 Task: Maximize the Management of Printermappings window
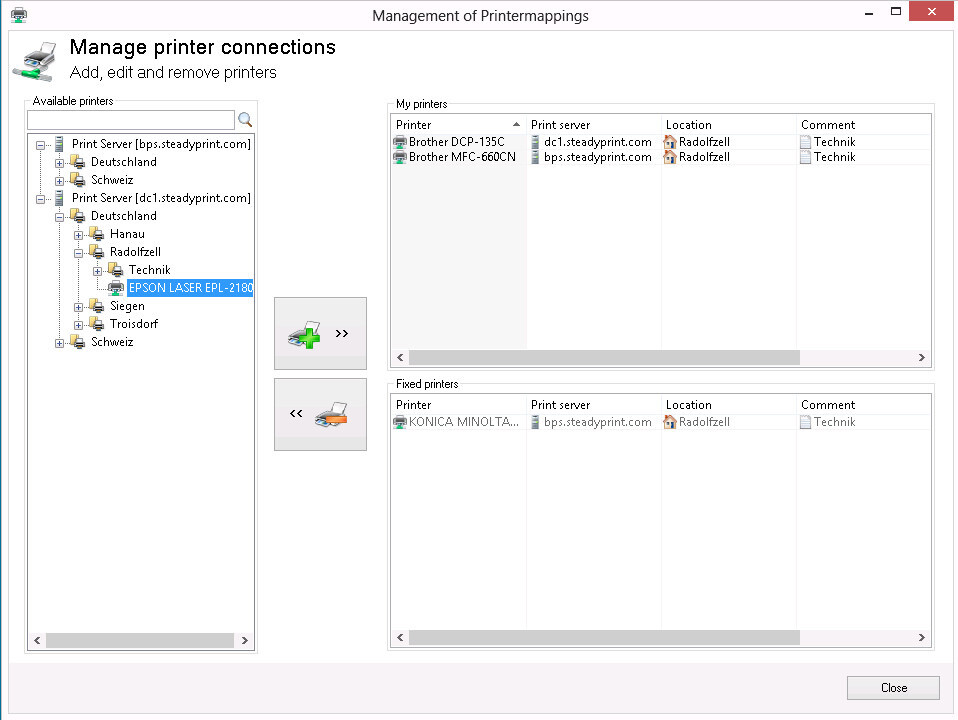896,11
